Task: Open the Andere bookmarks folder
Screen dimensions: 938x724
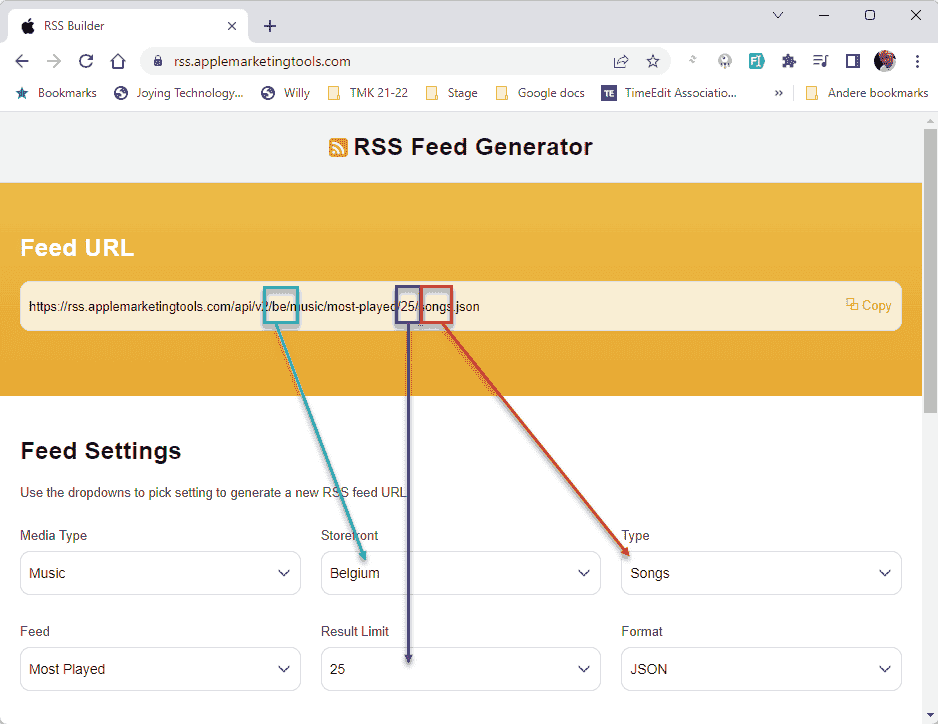Action: tap(867, 93)
